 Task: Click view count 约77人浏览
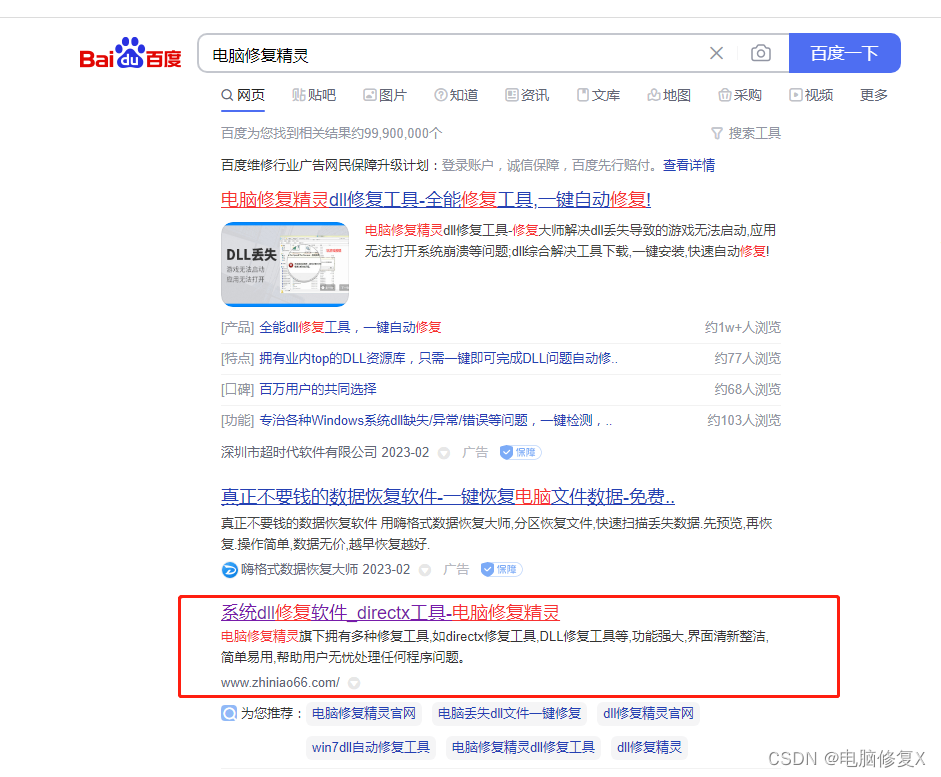click(748, 359)
